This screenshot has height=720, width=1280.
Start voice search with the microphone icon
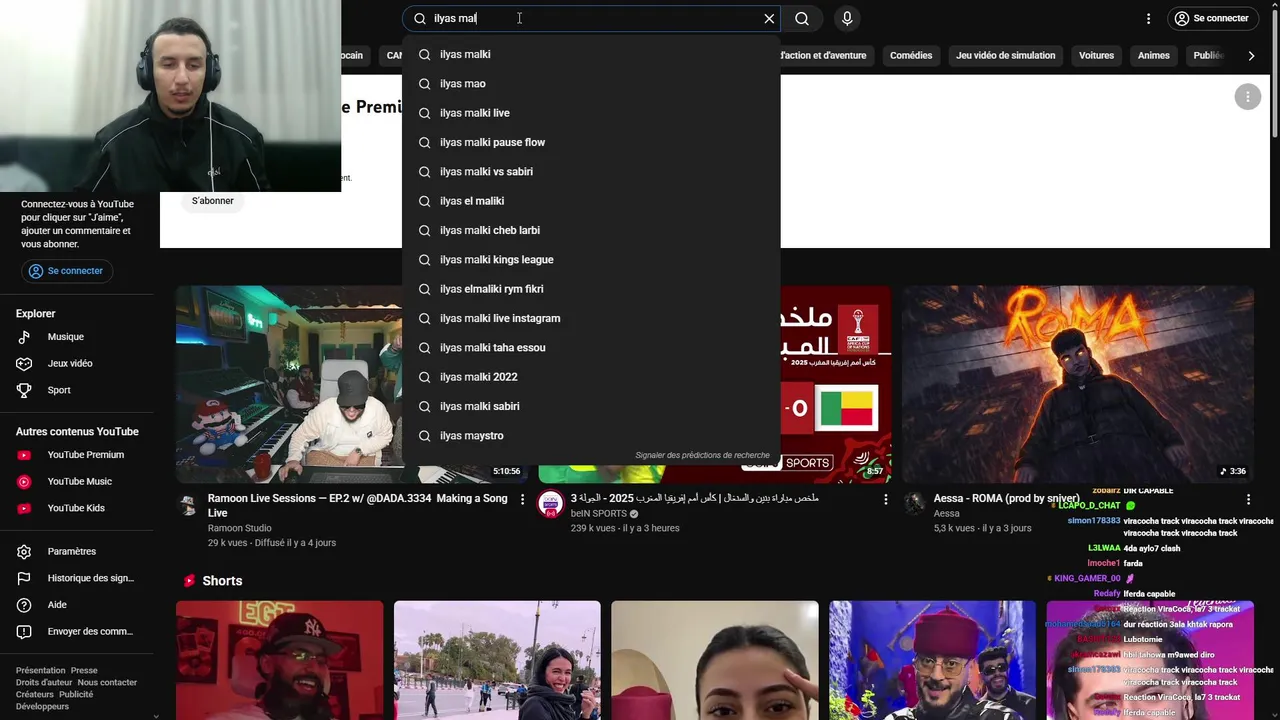pyautogui.click(x=847, y=18)
